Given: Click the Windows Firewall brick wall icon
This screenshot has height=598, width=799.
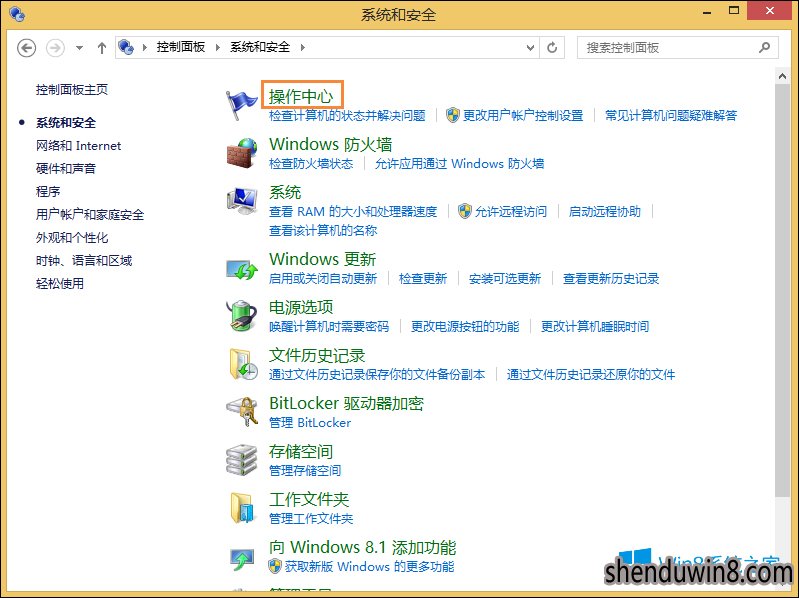Looking at the screenshot, I should [x=242, y=153].
